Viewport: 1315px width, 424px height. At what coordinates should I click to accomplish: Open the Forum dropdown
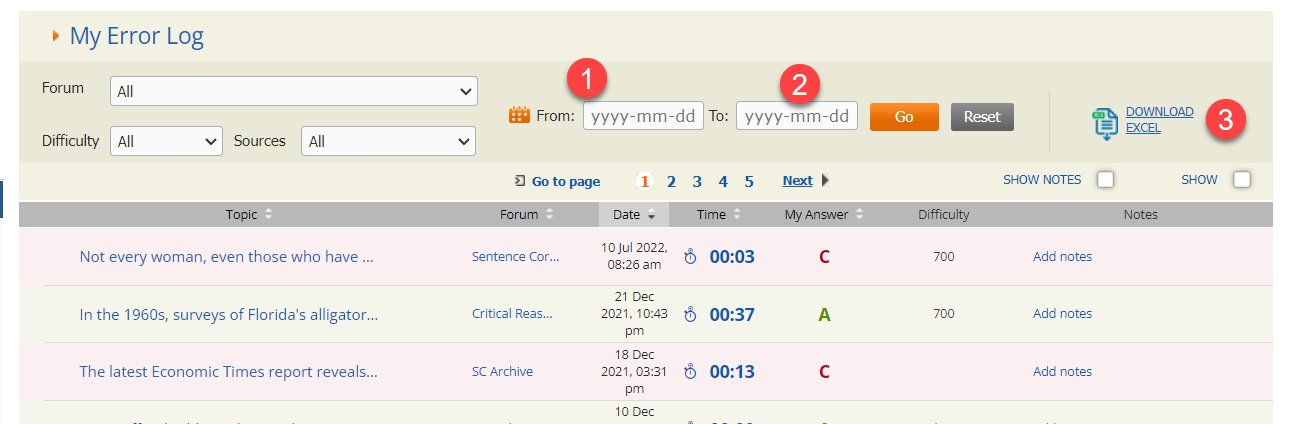coord(293,91)
